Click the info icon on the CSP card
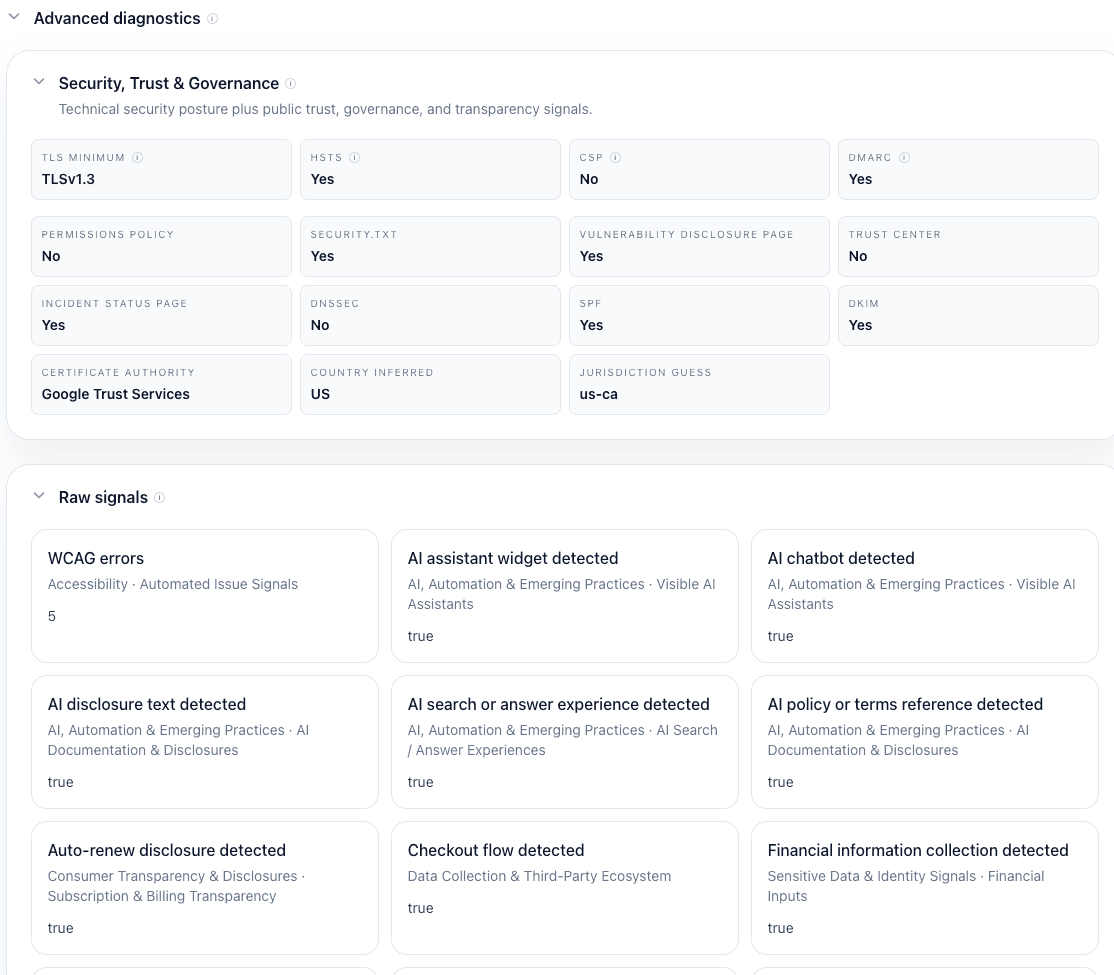This screenshot has height=975, width=1114. pyautogui.click(x=615, y=157)
